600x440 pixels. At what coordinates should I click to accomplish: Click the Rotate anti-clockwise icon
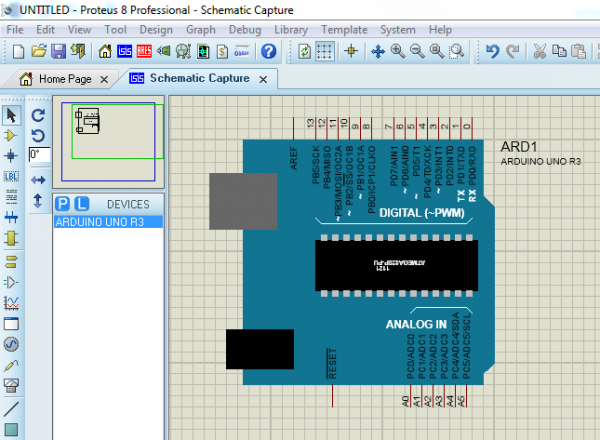tap(38, 134)
